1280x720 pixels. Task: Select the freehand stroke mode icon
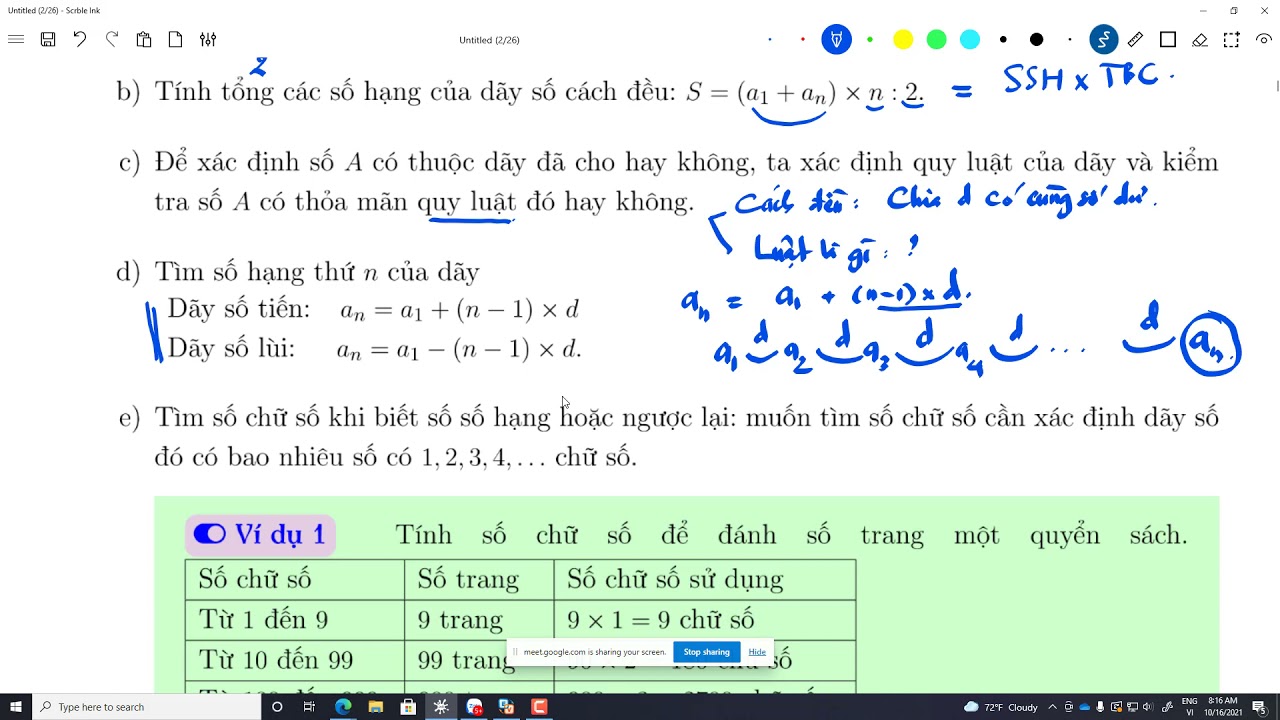tap(1103, 40)
